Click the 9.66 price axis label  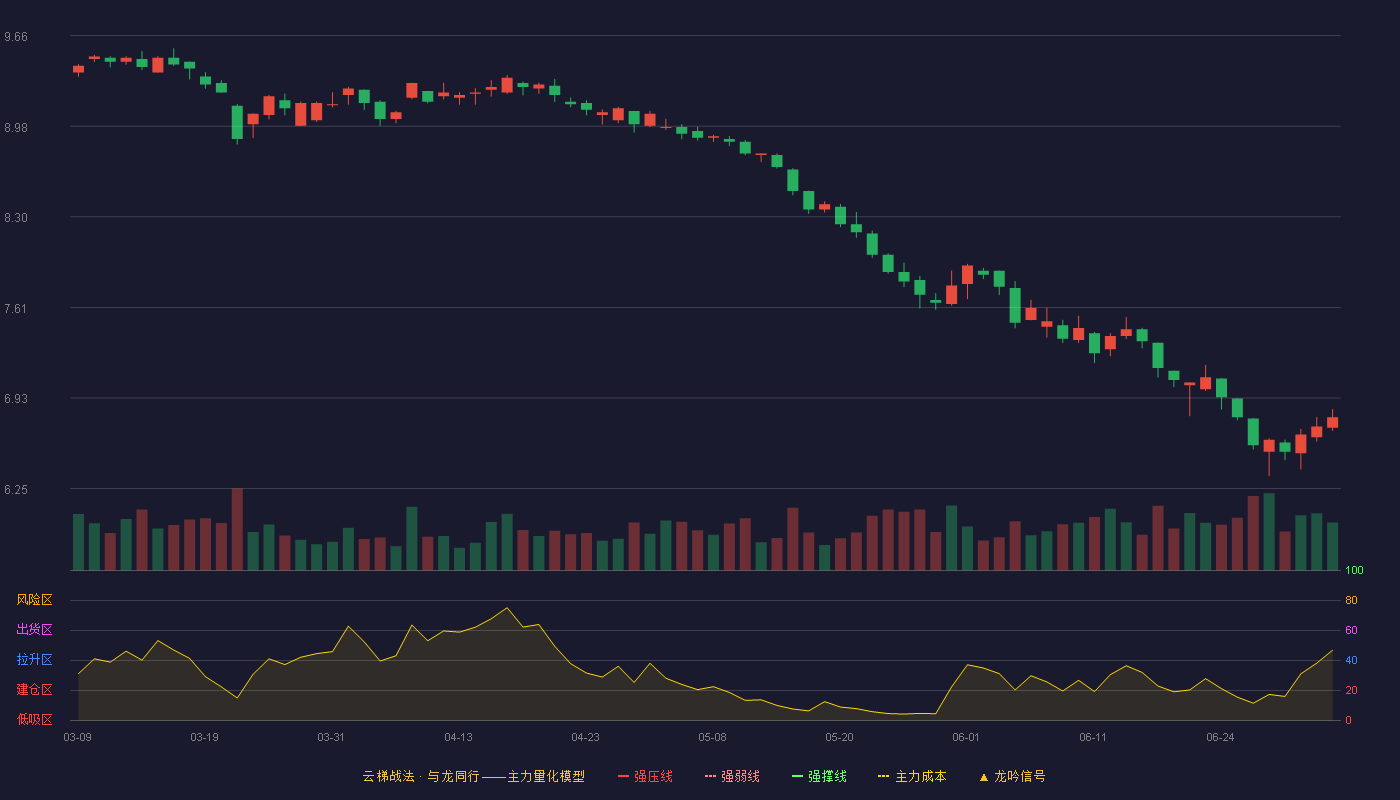point(16,37)
